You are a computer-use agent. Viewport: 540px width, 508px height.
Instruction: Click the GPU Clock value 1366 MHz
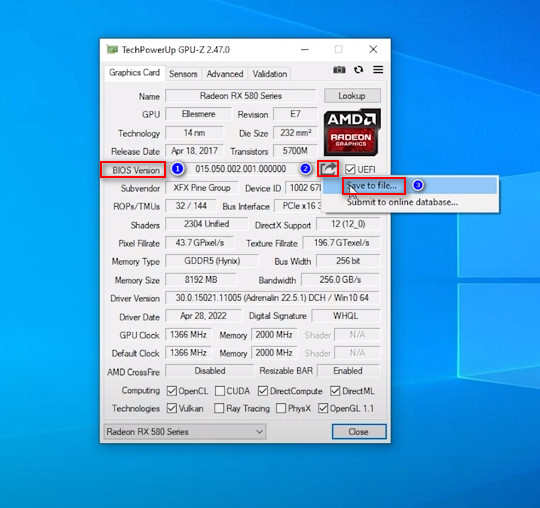point(188,335)
